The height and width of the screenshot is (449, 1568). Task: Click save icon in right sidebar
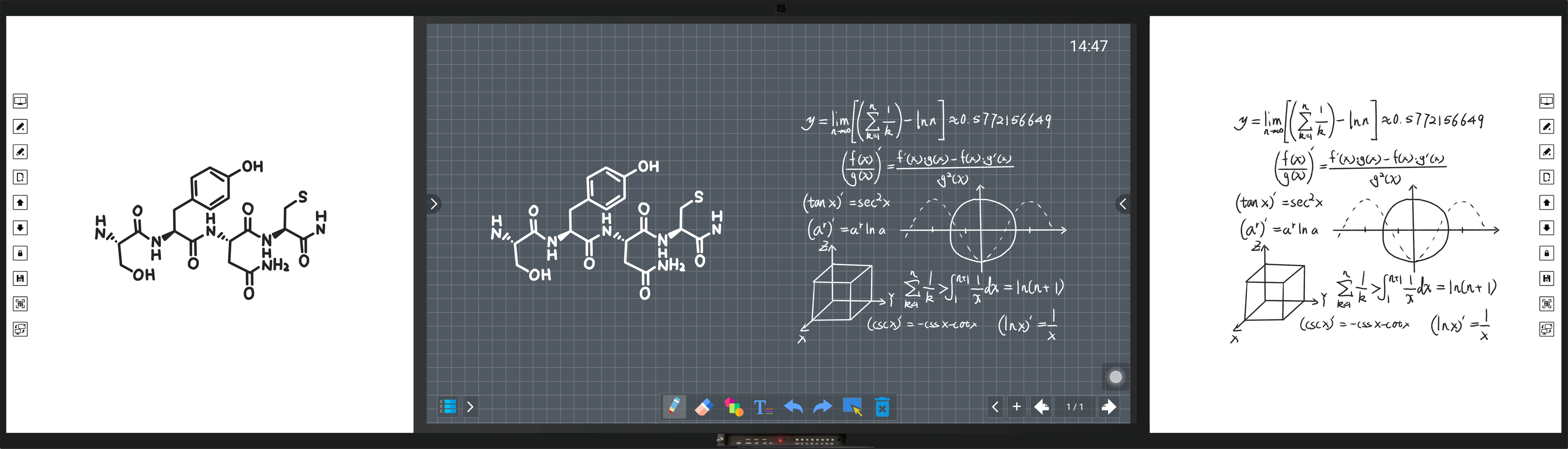(1547, 278)
